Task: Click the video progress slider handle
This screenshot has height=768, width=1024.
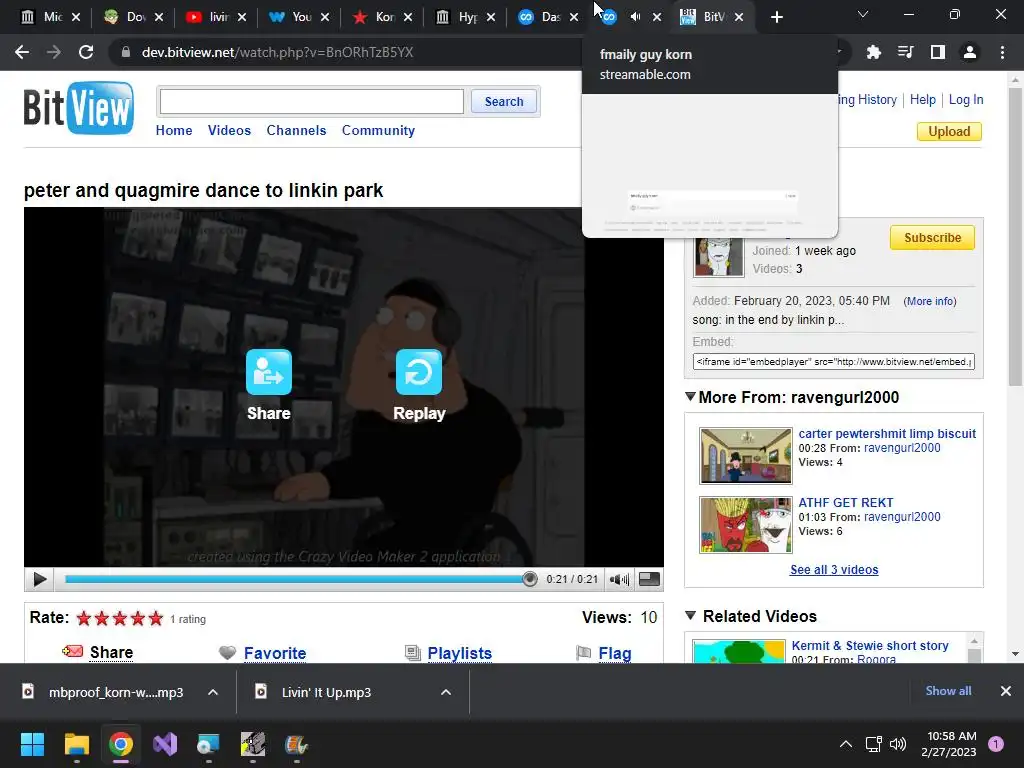Action: [x=530, y=579]
